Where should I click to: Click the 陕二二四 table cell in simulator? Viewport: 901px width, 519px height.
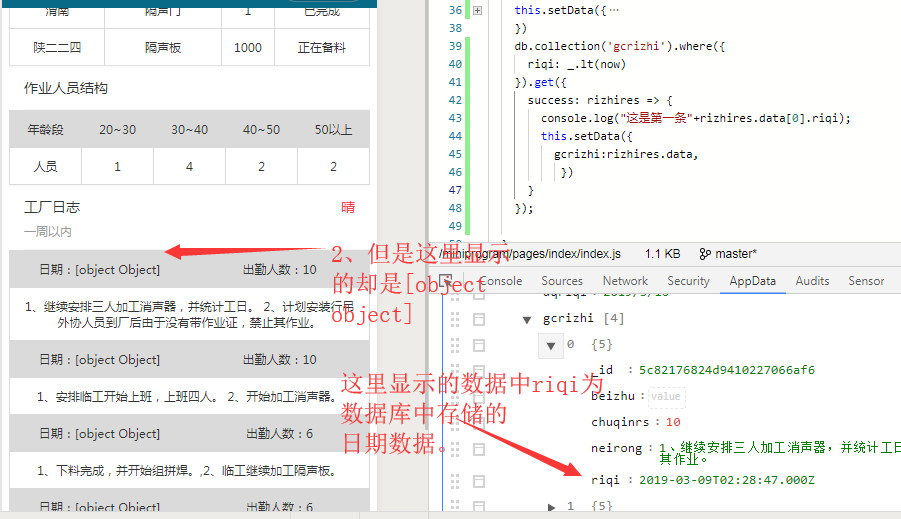pos(57,47)
